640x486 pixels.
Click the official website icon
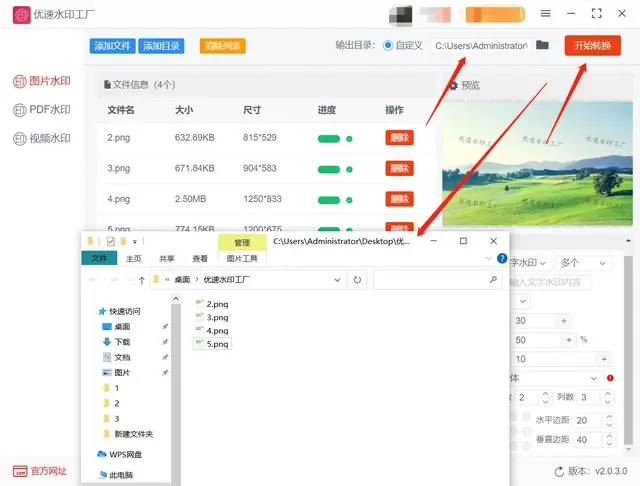(20, 471)
